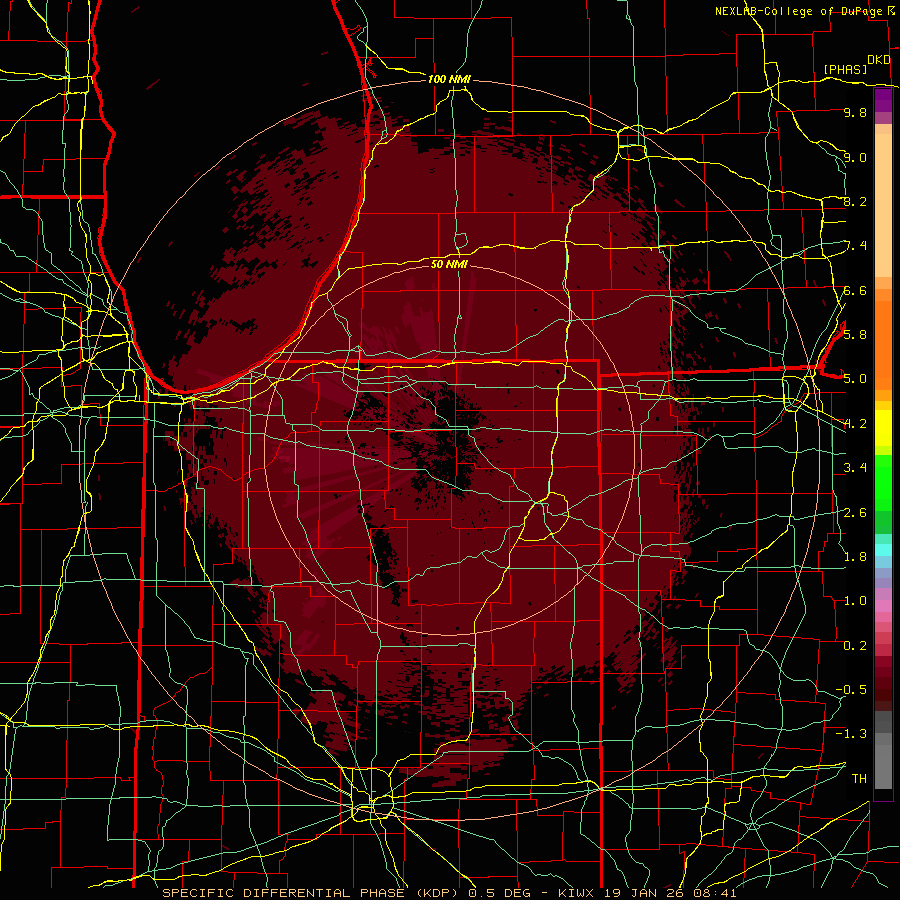
Task: Click the 8.2 value on color scale
Action: point(855,201)
